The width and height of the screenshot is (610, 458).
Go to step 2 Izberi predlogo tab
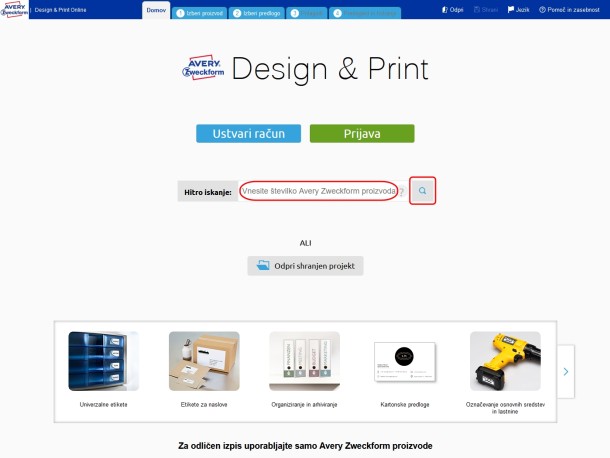click(257, 13)
